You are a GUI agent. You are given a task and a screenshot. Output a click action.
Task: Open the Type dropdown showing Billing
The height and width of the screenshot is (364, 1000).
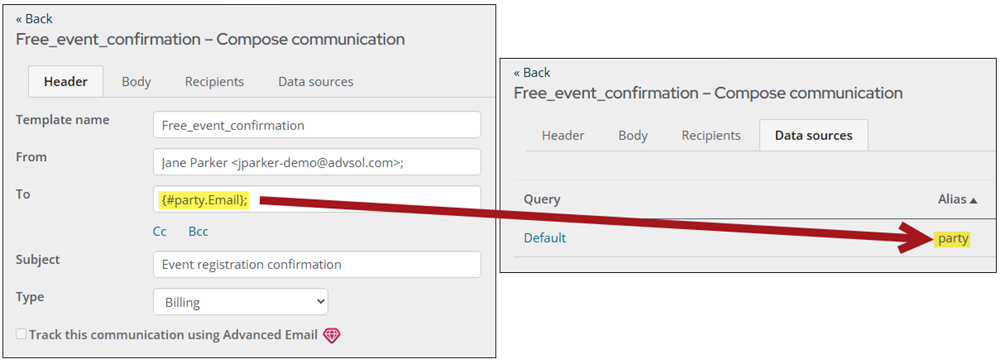pyautogui.click(x=240, y=302)
